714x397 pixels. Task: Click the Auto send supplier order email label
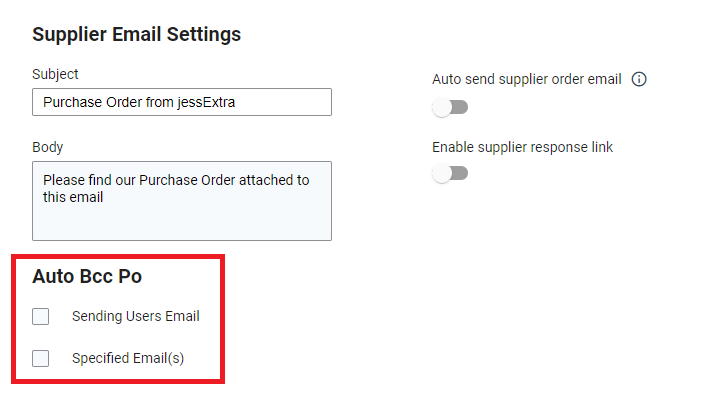click(x=527, y=79)
